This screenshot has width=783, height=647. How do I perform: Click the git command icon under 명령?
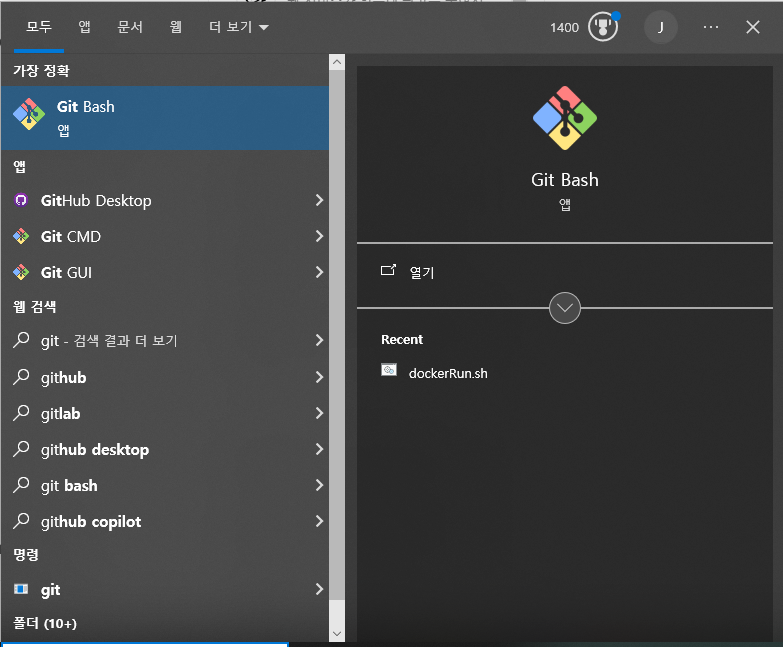[21, 589]
